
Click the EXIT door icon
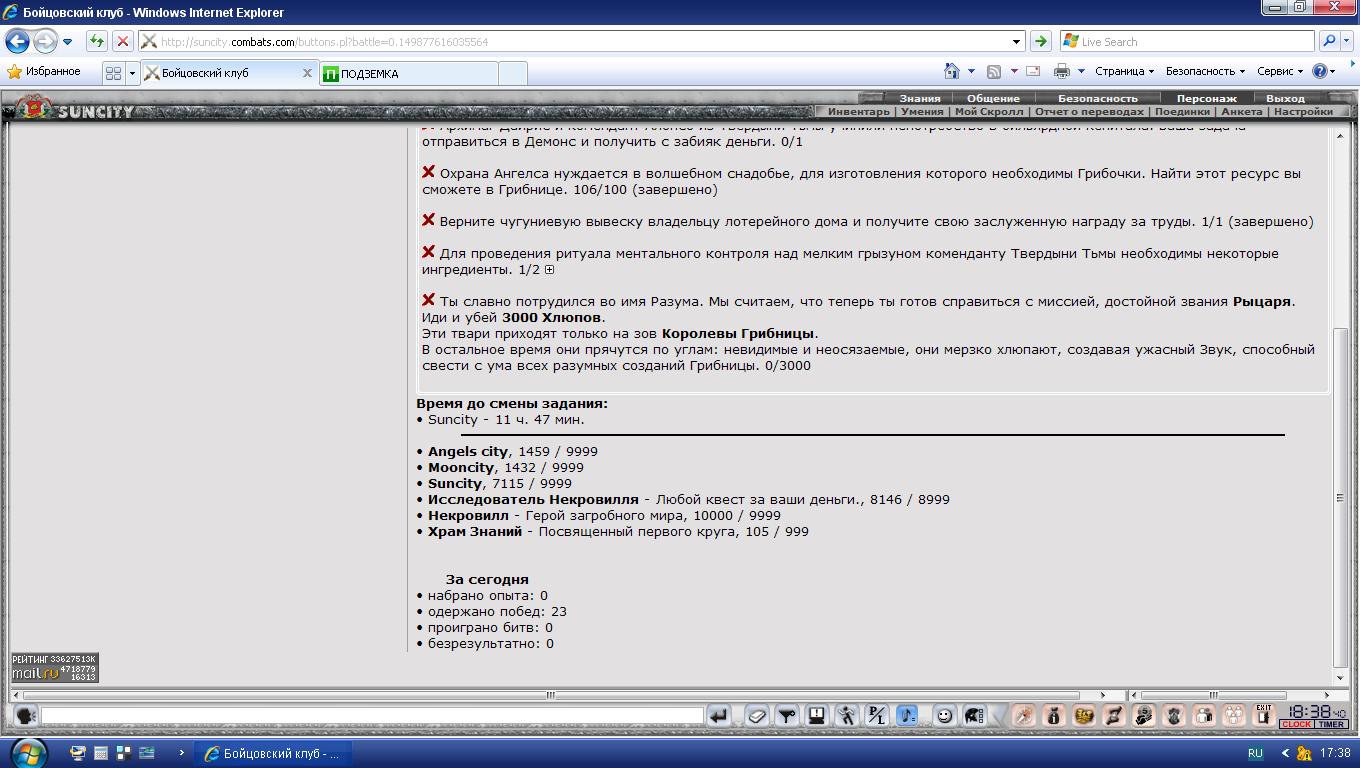point(1264,715)
